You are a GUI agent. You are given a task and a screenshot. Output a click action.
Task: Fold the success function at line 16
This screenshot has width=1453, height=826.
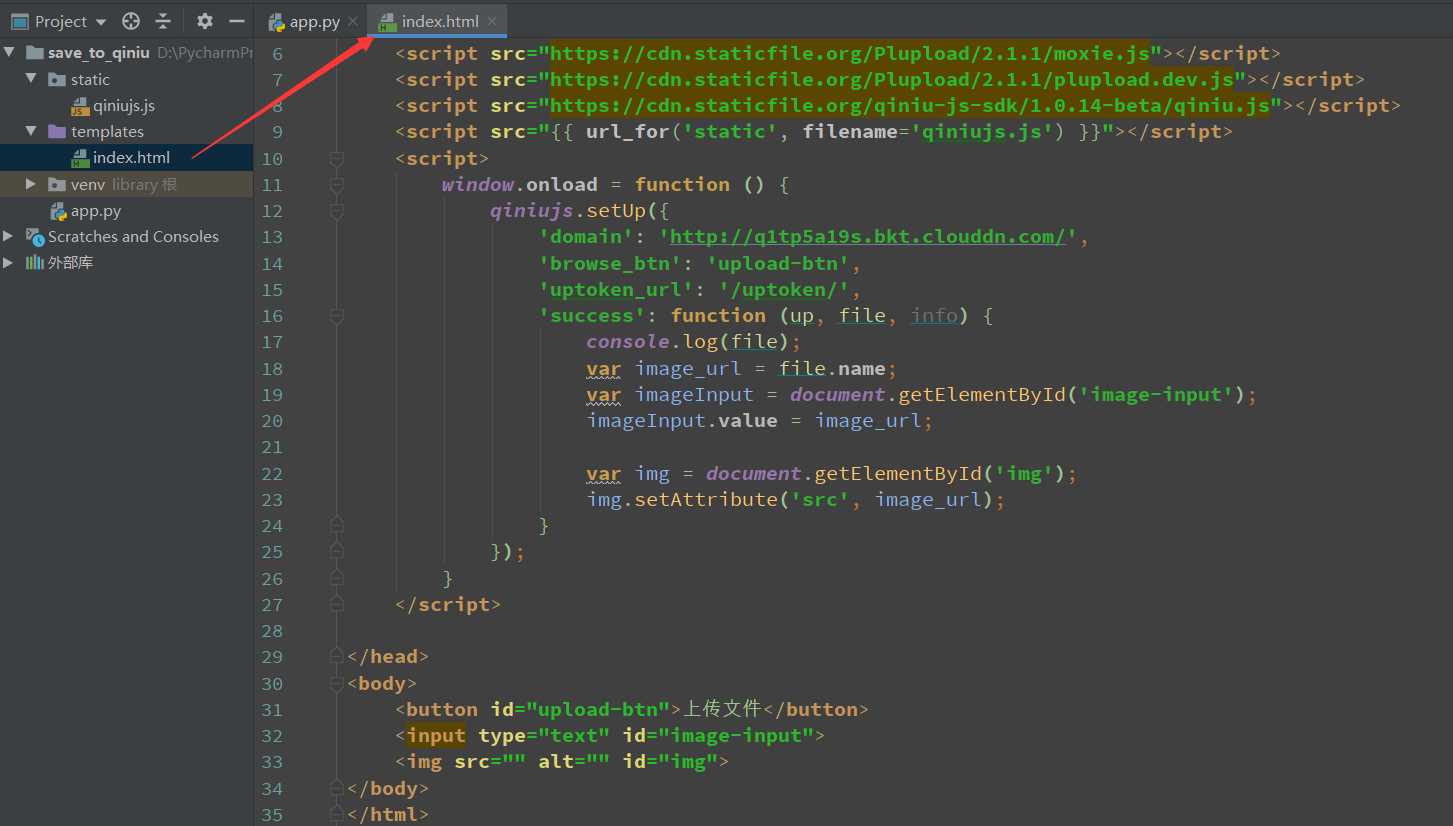pyautogui.click(x=336, y=316)
